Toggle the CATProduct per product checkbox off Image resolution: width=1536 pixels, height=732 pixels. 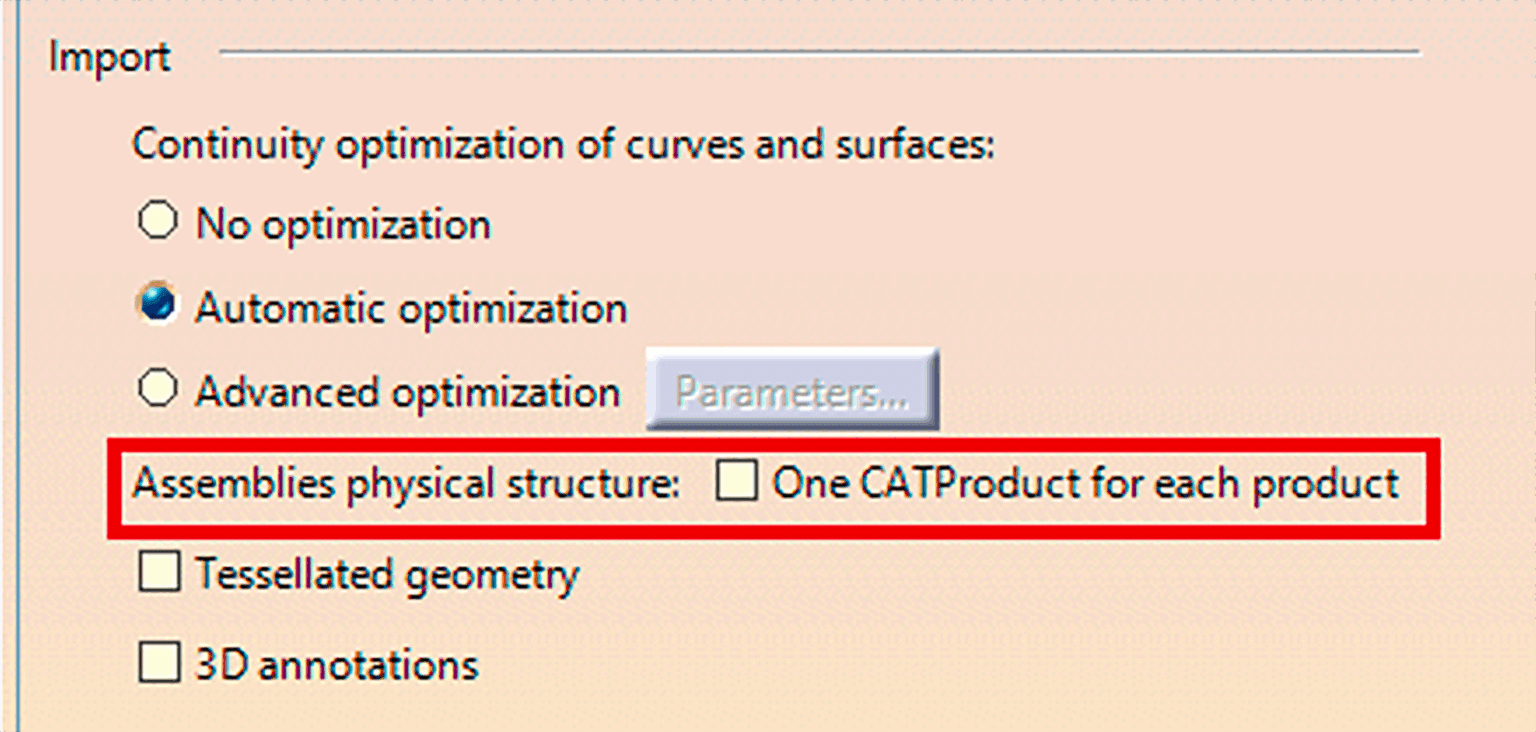coord(737,483)
